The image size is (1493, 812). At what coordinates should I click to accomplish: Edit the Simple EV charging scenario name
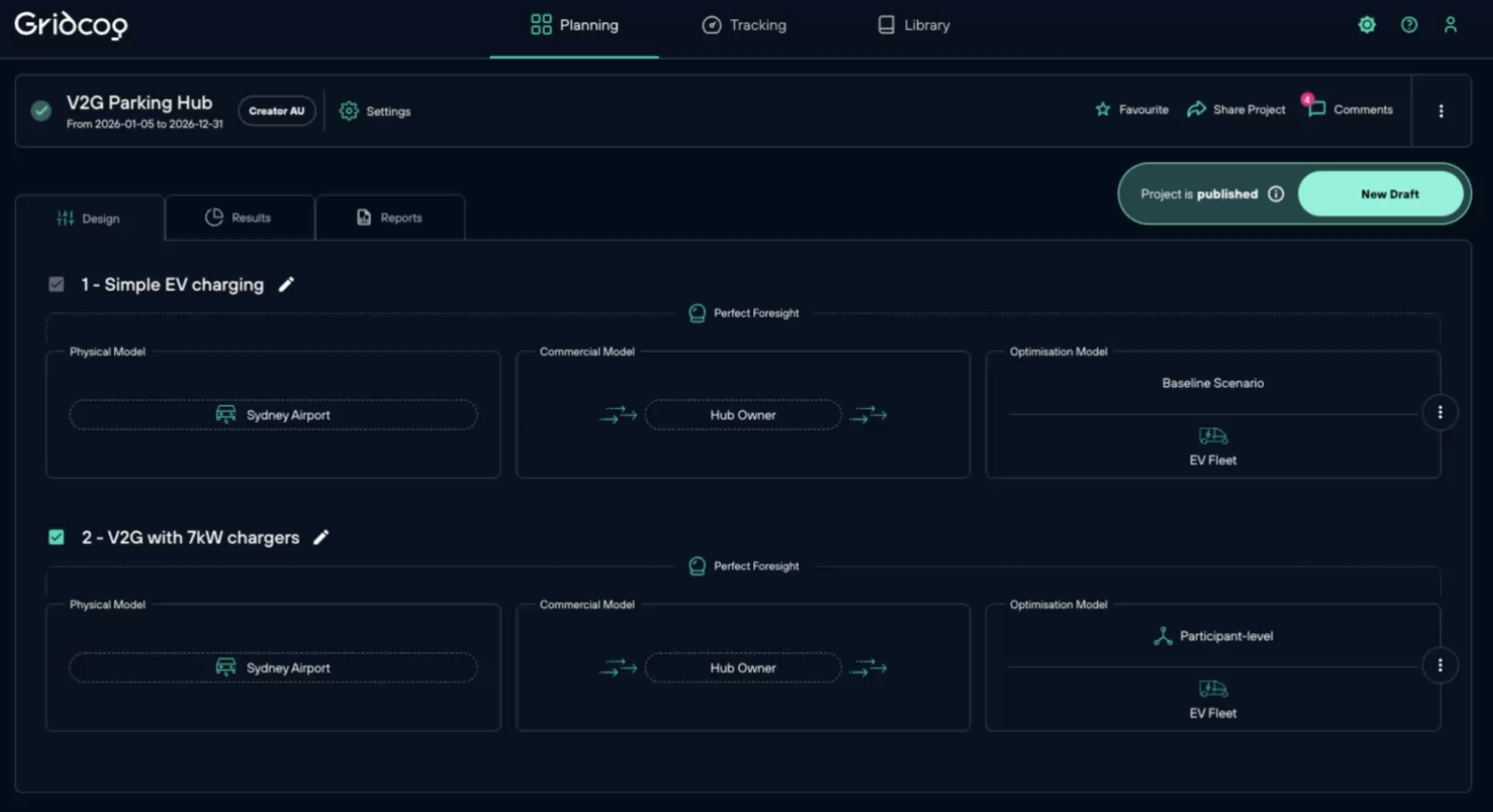286,284
